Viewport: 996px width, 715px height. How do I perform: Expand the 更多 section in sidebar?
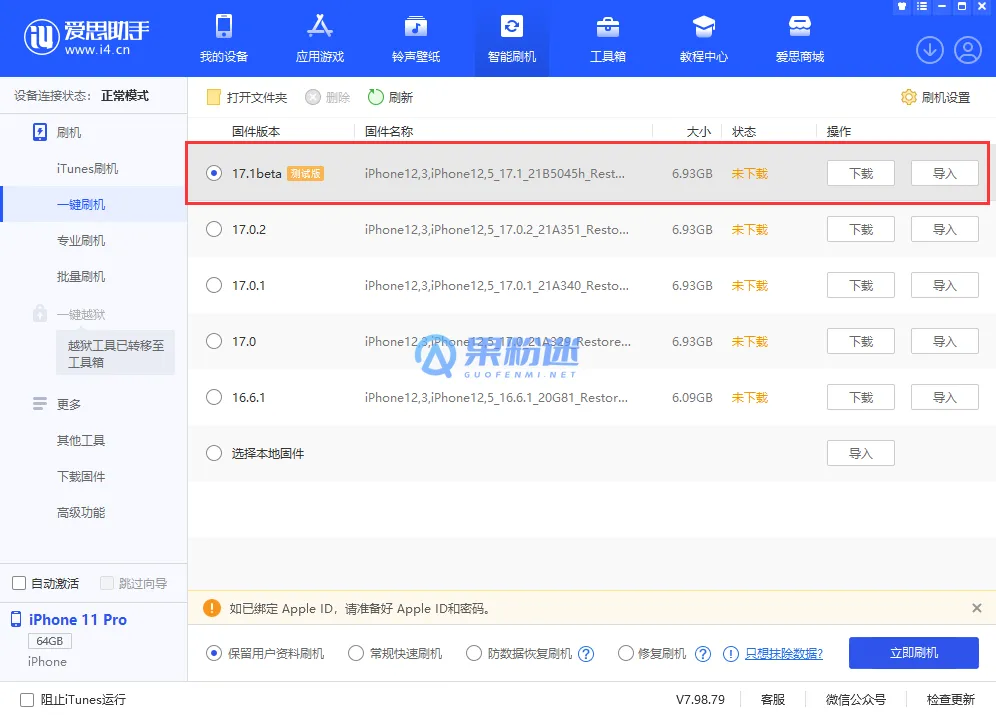pyautogui.click(x=68, y=404)
